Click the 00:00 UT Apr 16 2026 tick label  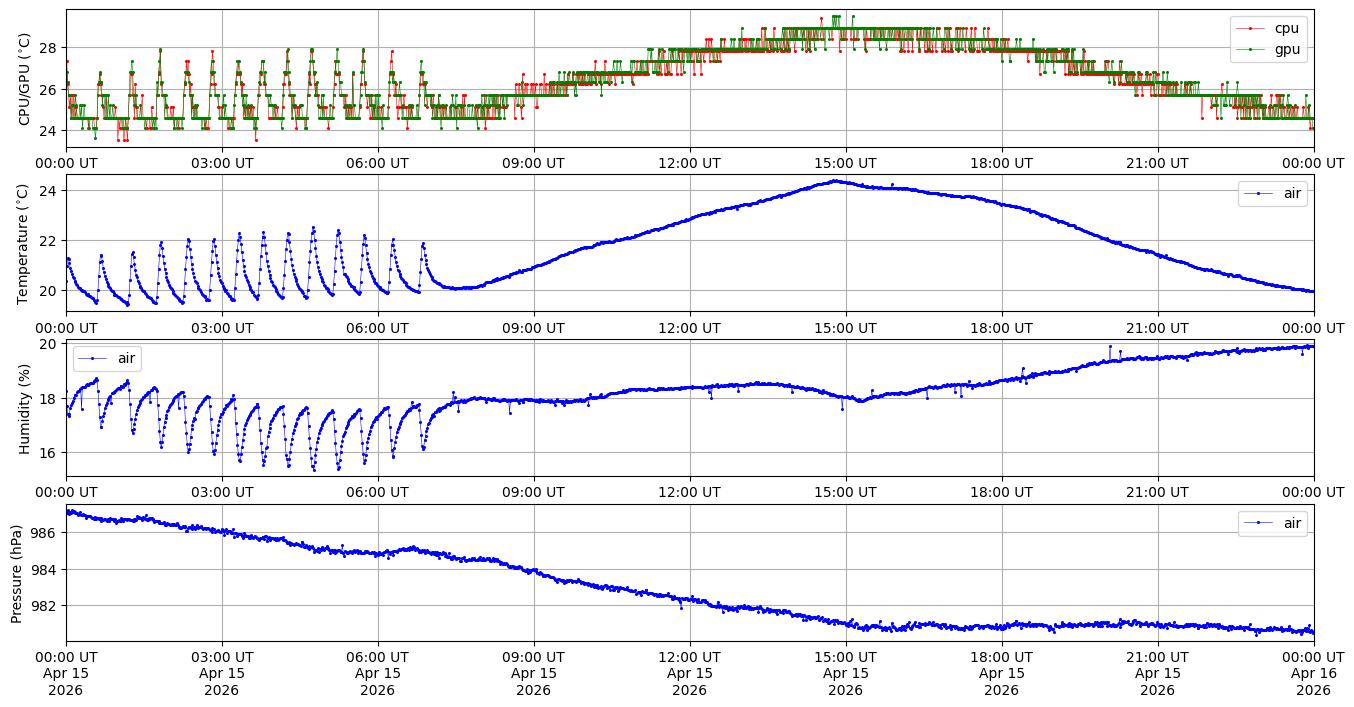pyautogui.click(x=1313, y=674)
